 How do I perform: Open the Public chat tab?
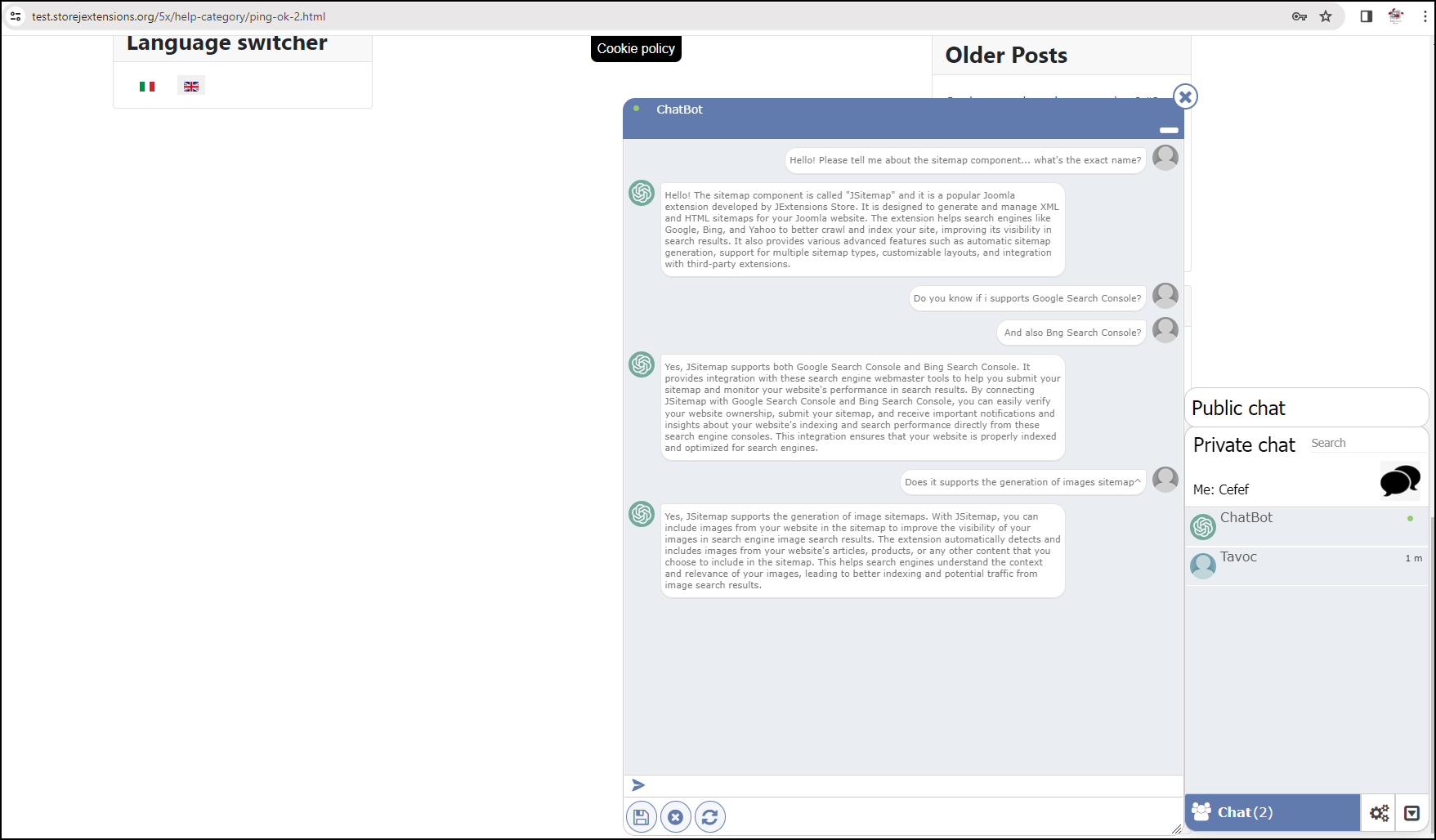point(1306,408)
